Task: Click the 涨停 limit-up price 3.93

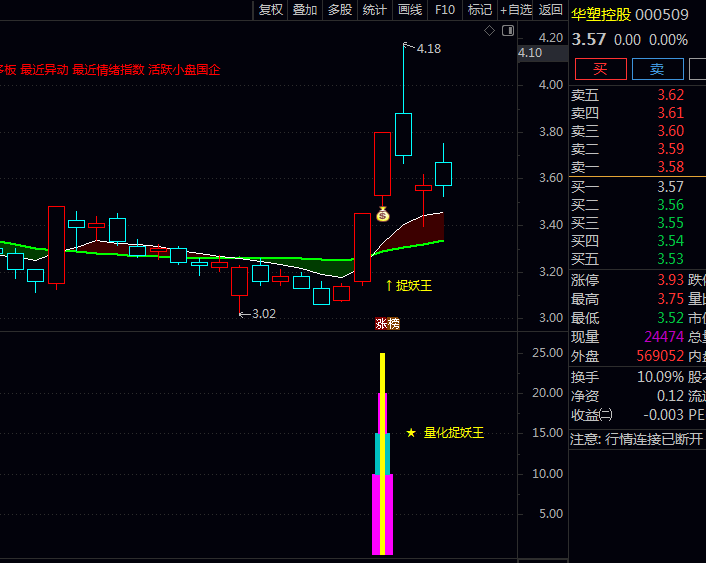Action: 670,280
